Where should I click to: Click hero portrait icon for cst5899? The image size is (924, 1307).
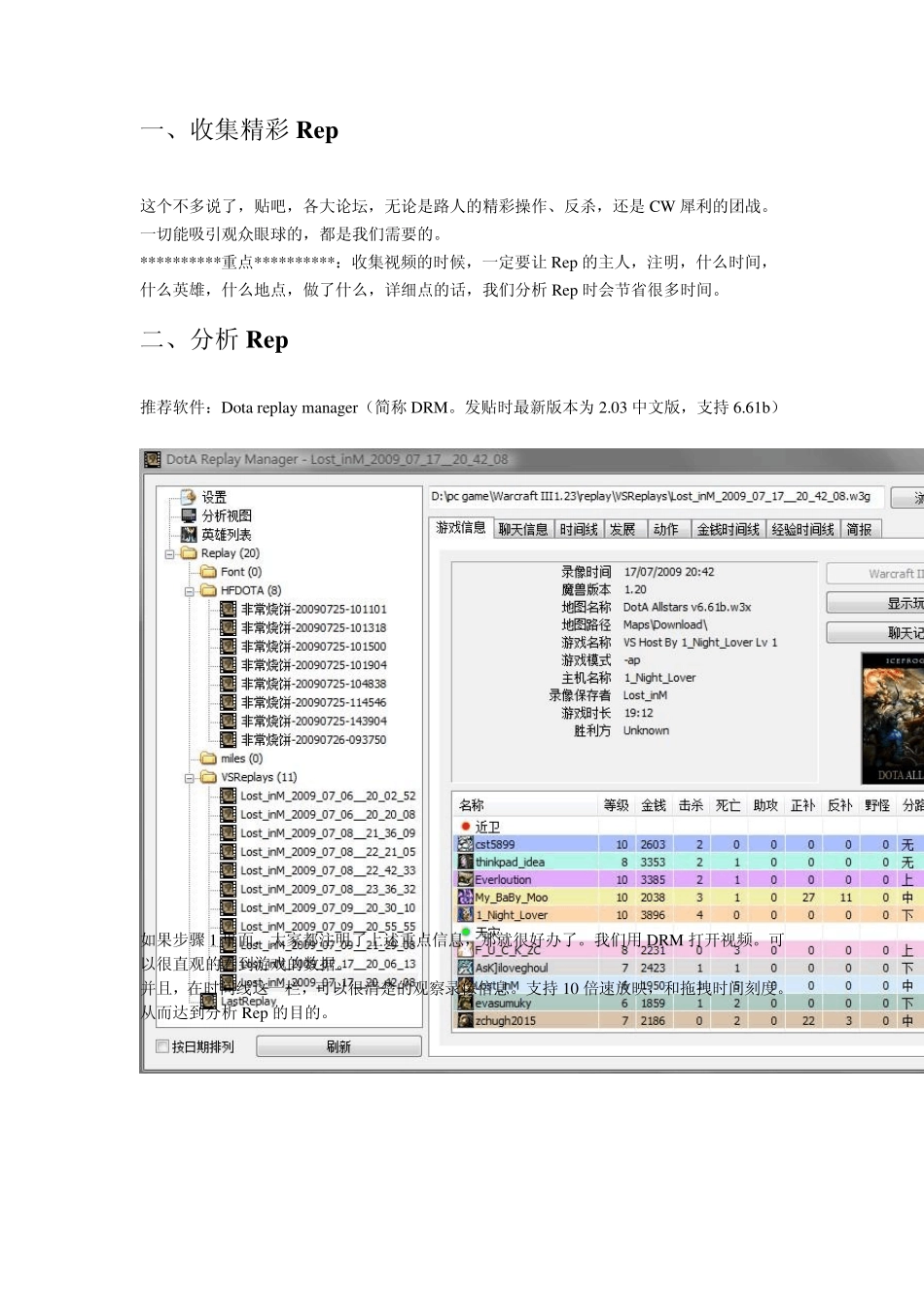(x=466, y=844)
